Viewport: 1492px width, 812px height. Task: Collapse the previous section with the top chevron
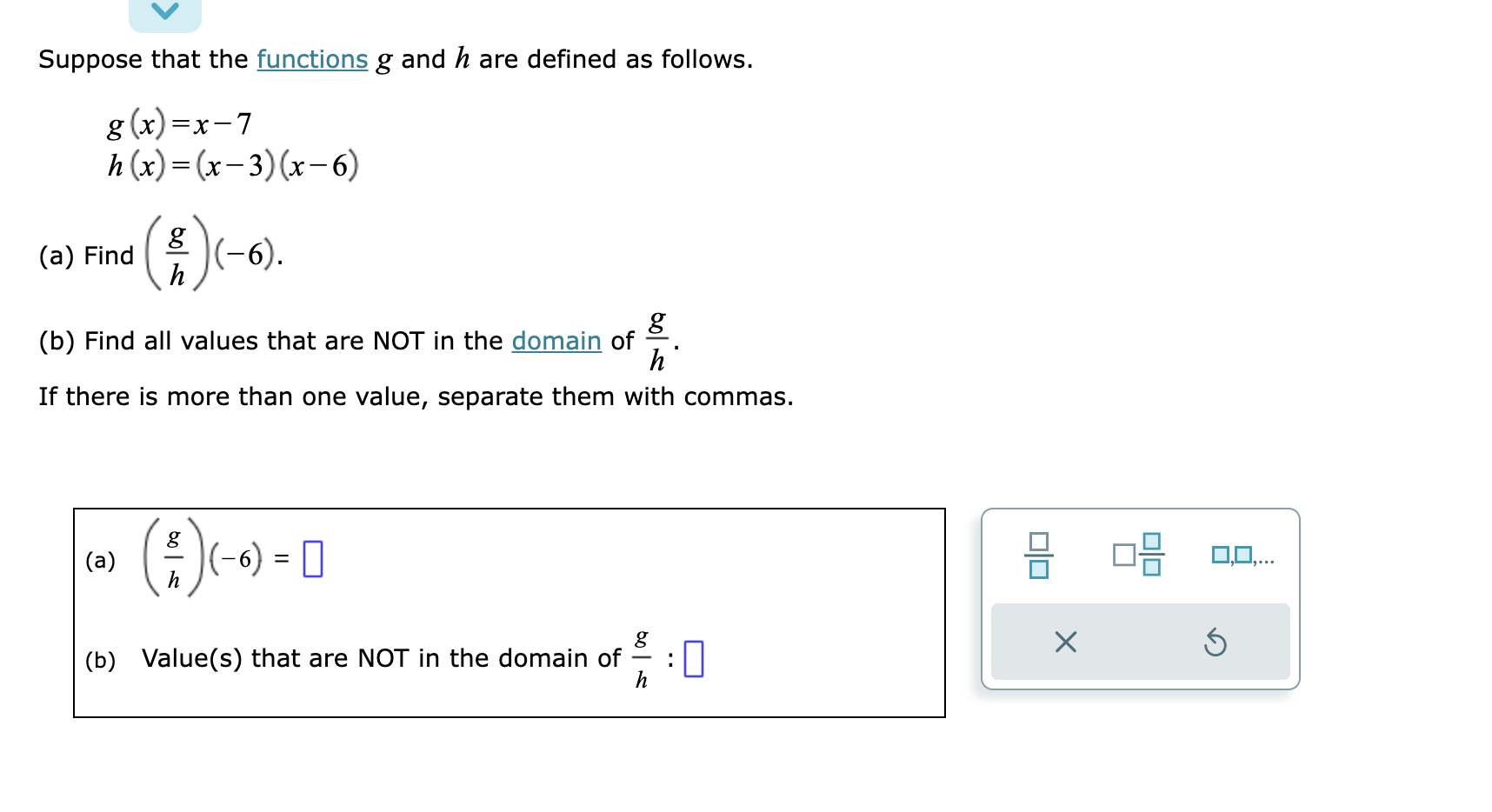click(165, 12)
